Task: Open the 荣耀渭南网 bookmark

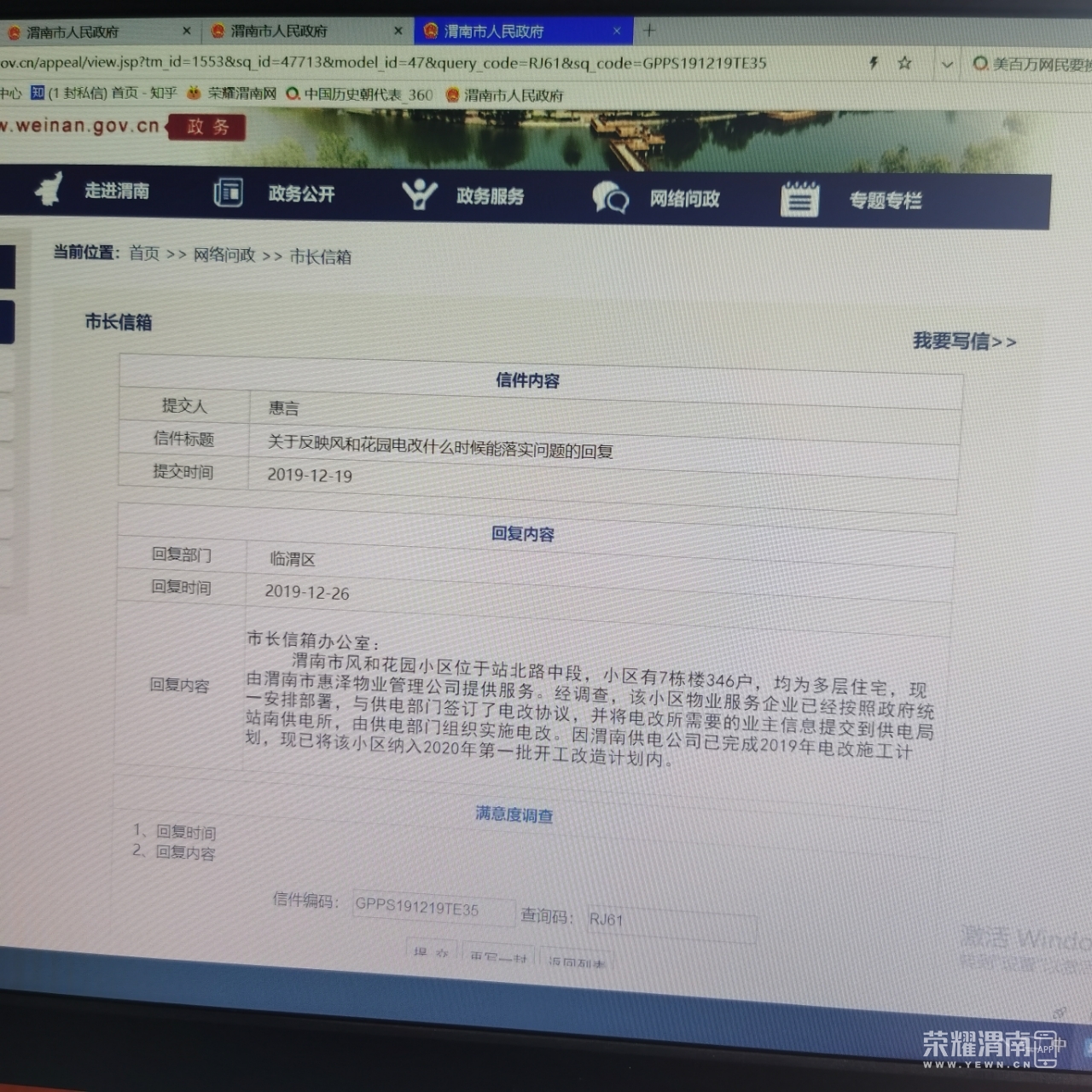Action: click(x=231, y=93)
